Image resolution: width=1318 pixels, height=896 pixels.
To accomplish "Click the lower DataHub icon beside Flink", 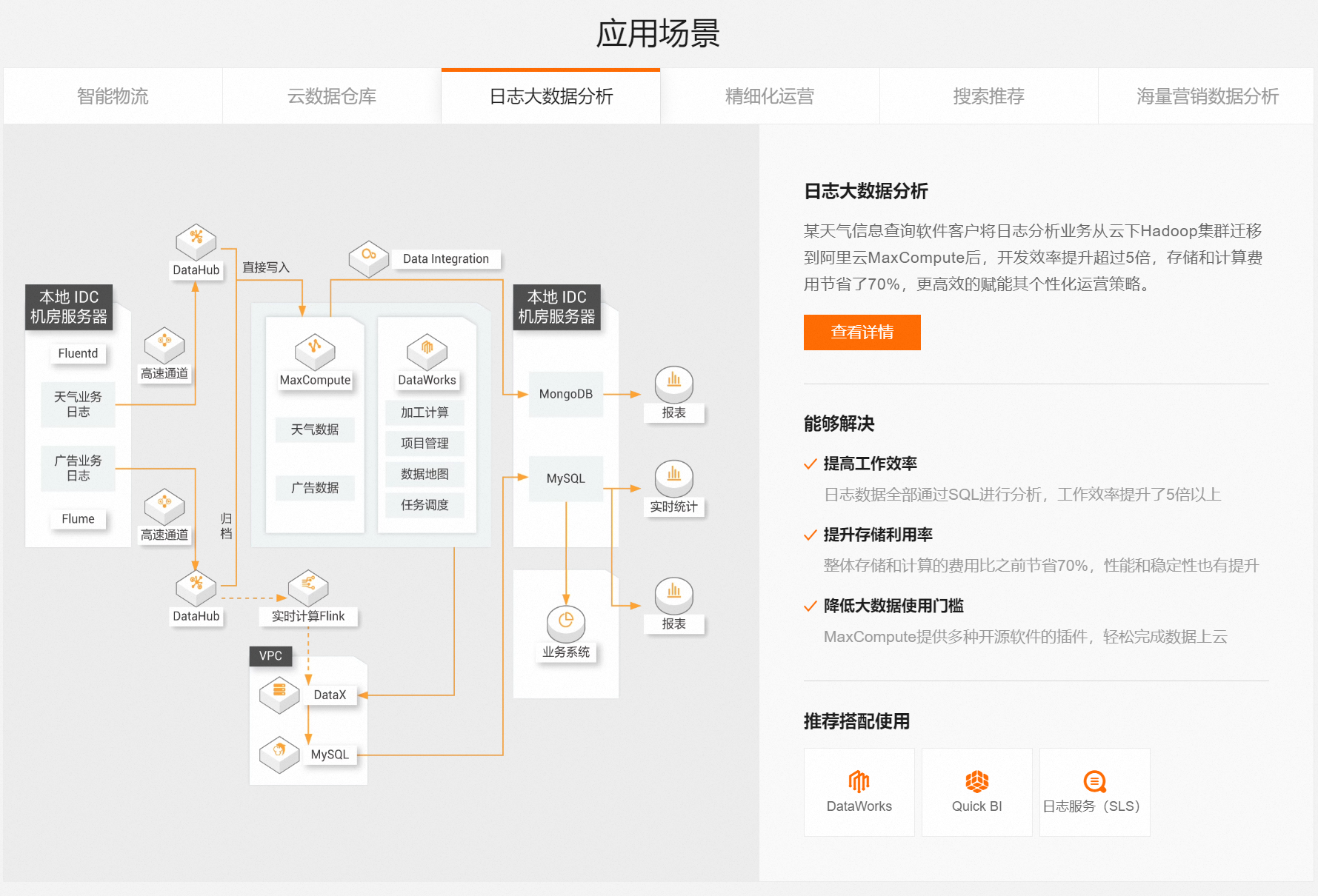I will [x=196, y=587].
